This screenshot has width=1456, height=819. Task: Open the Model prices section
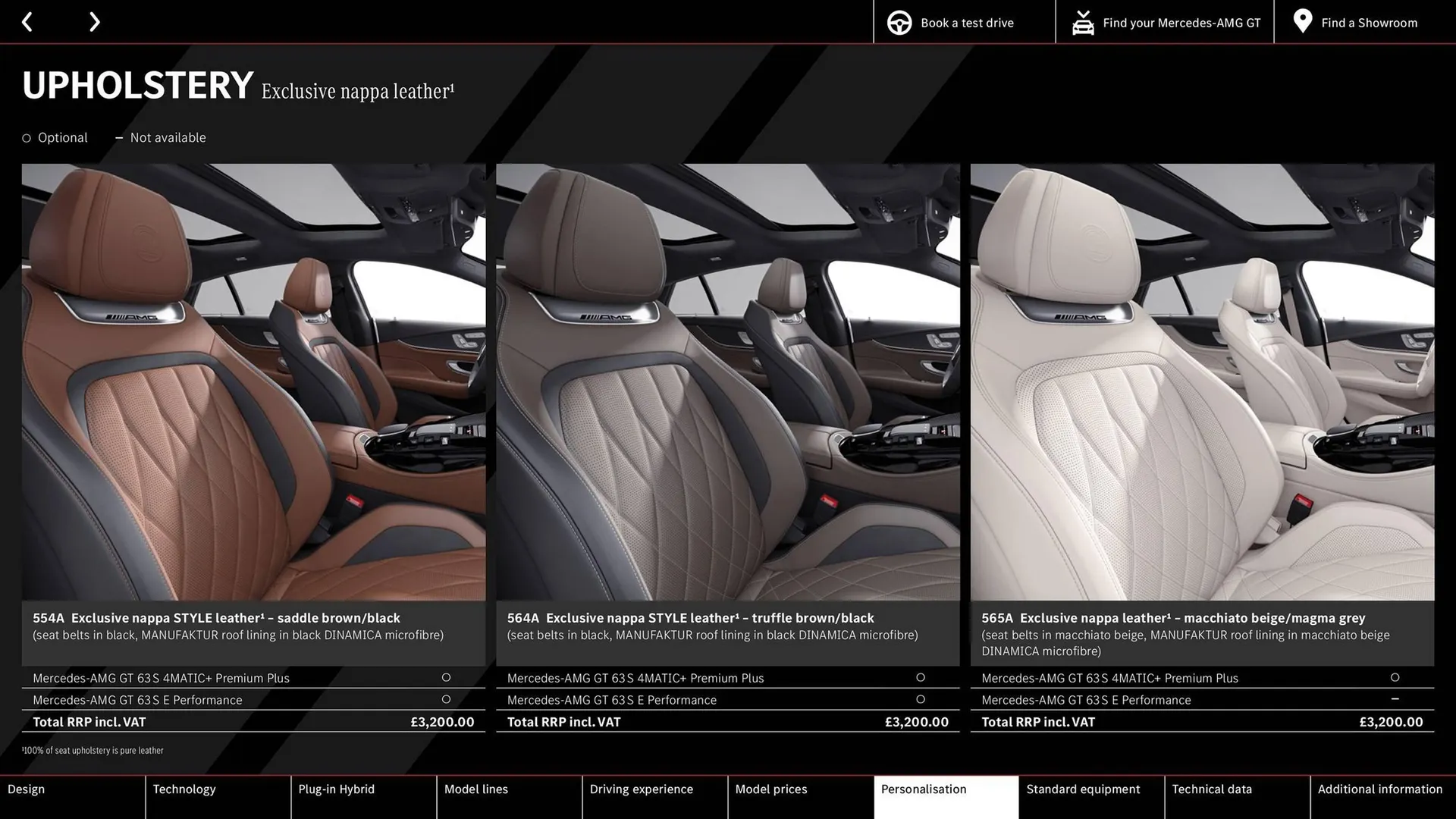point(770,789)
